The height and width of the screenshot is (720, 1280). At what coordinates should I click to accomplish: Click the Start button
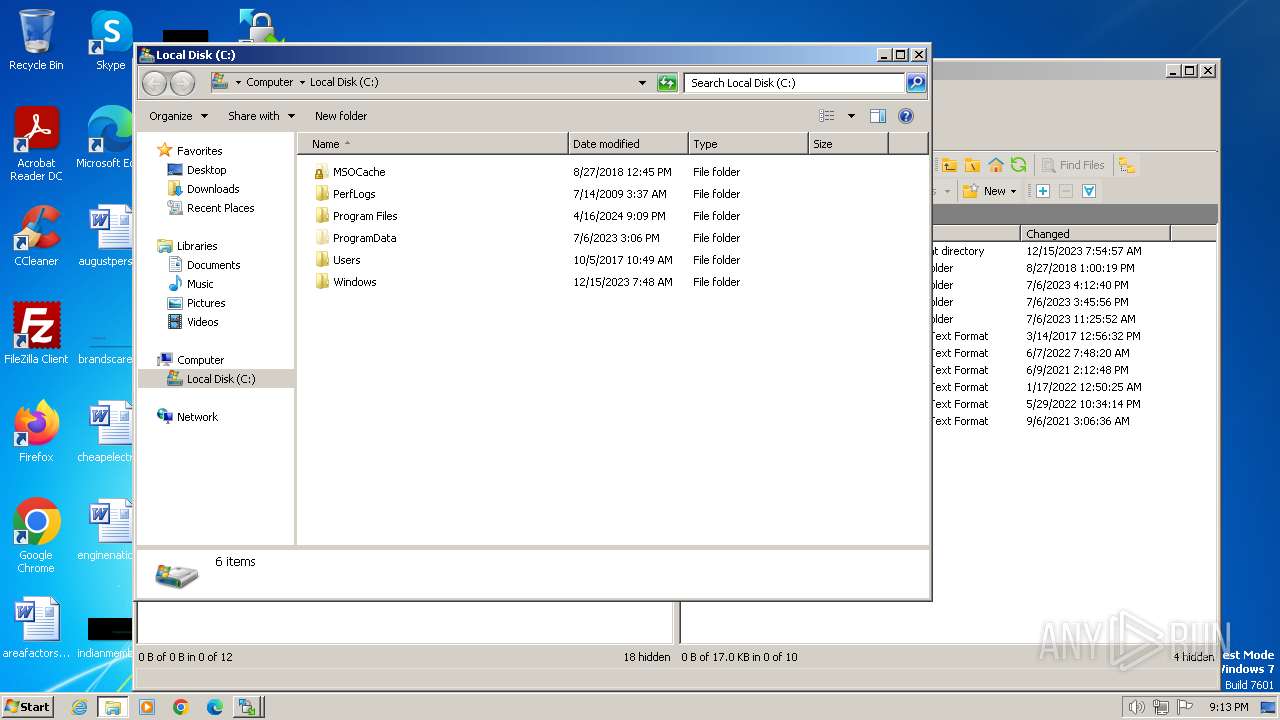[x=27, y=707]
